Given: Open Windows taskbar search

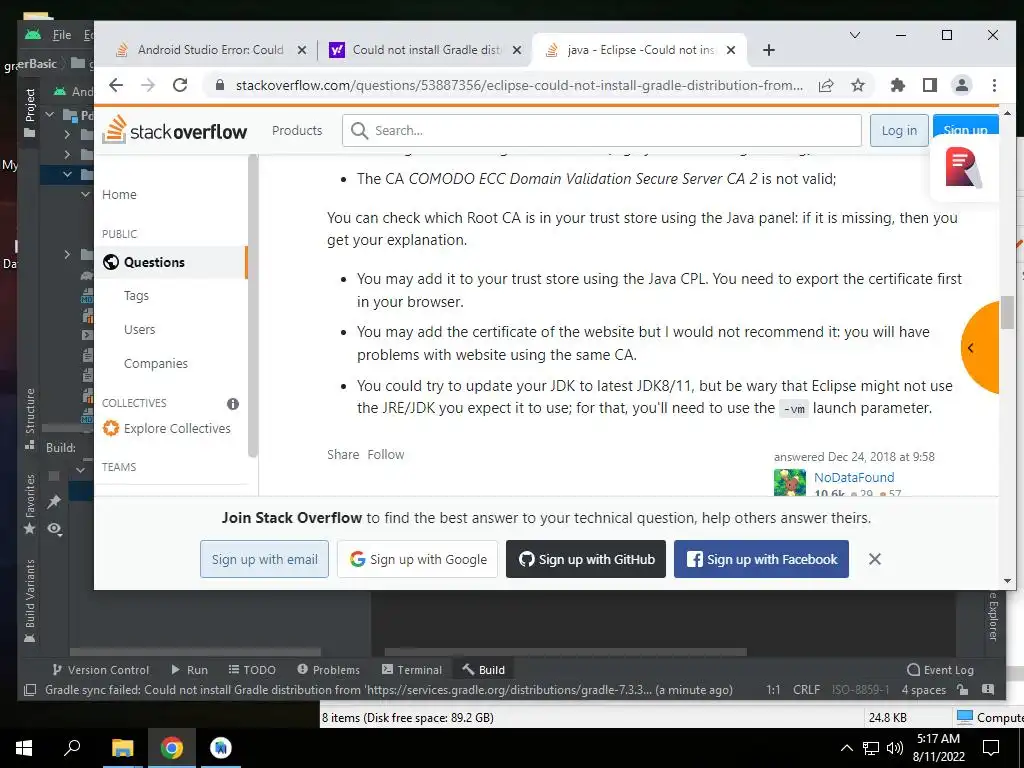Looking at the screenshot, I should tap(72, 748).
